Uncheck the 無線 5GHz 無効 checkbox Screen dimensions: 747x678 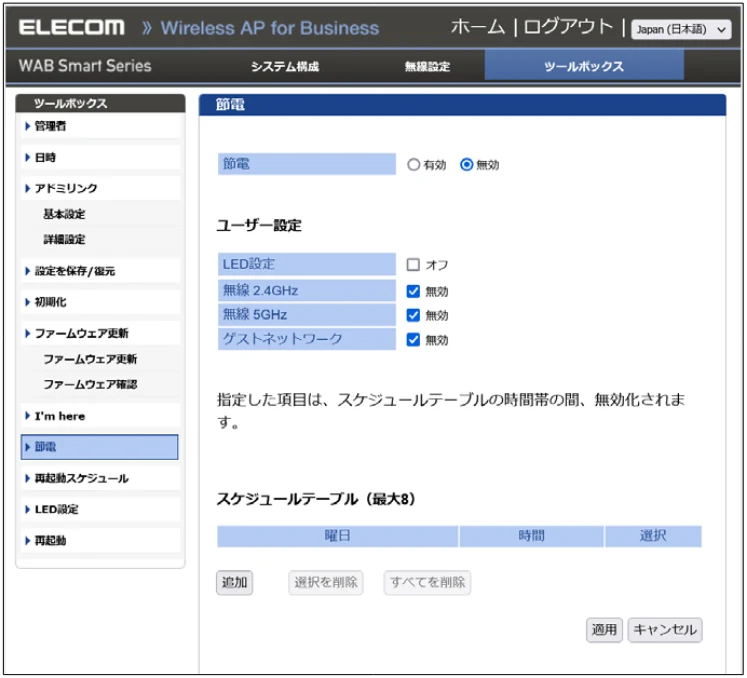(413, 315)
